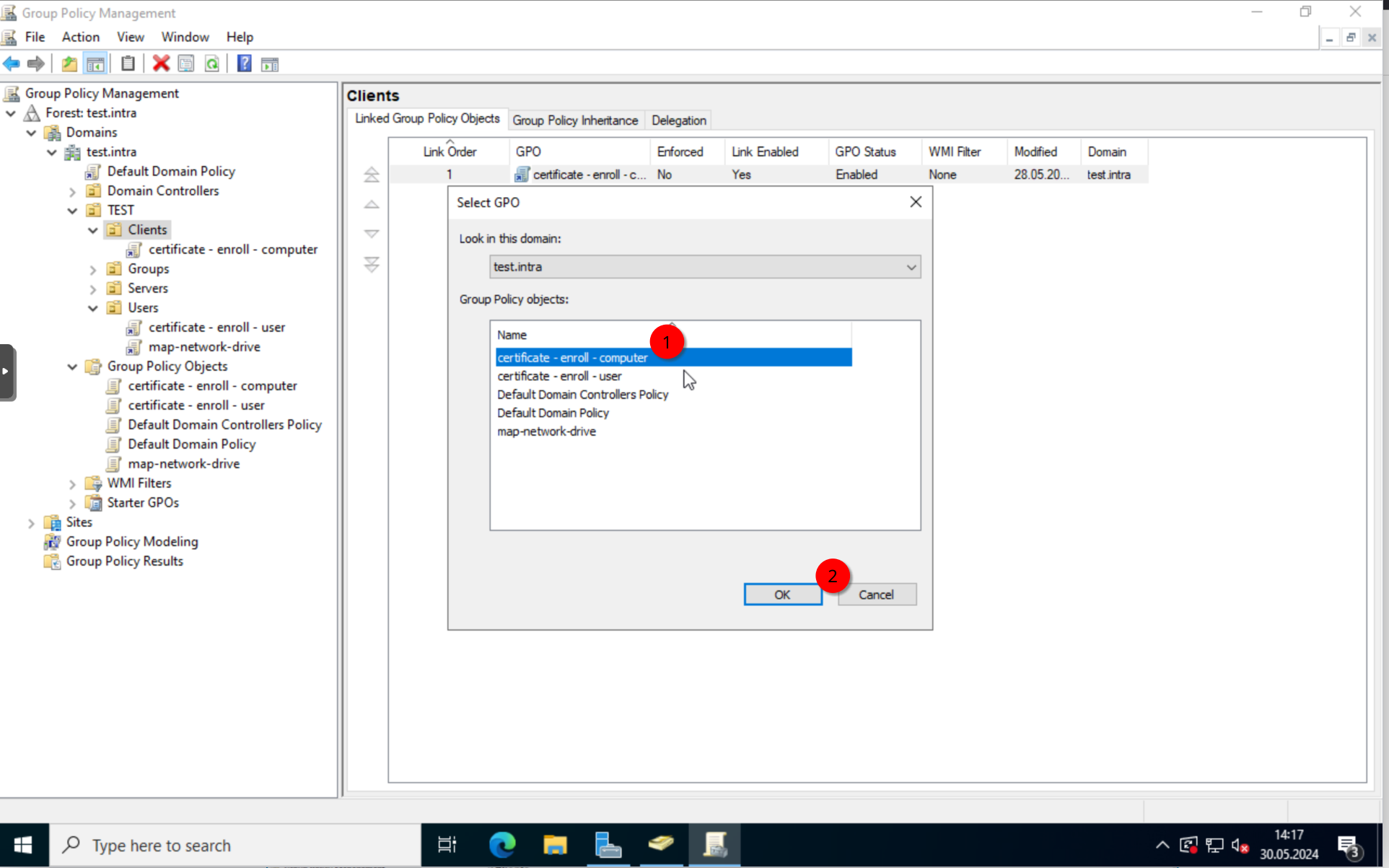Click the network tray icon
The width and height of the screenshot is (1389, 868).
click(1214, 845)
